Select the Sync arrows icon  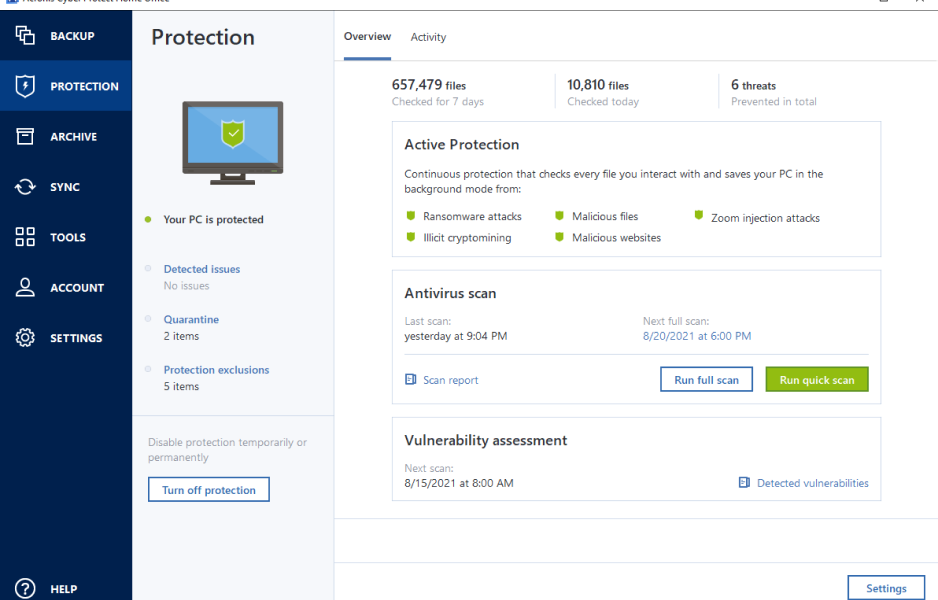(25, 187)
